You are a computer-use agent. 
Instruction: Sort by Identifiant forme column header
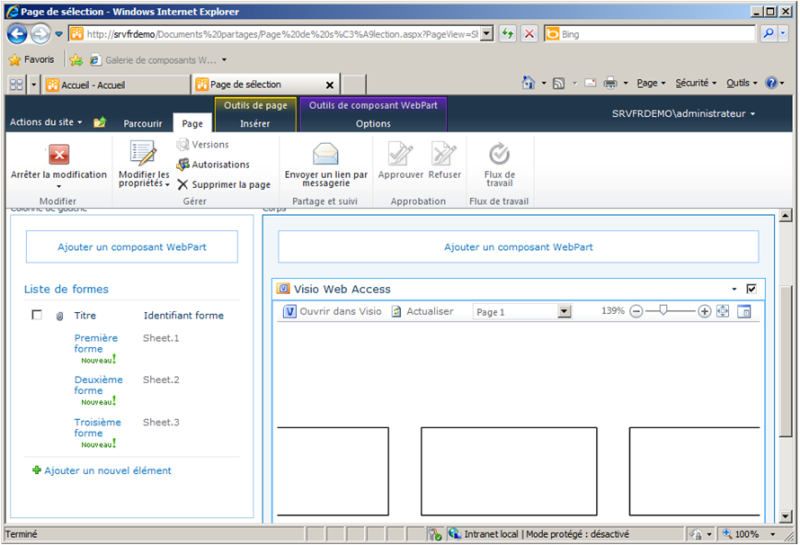point(184,315)
